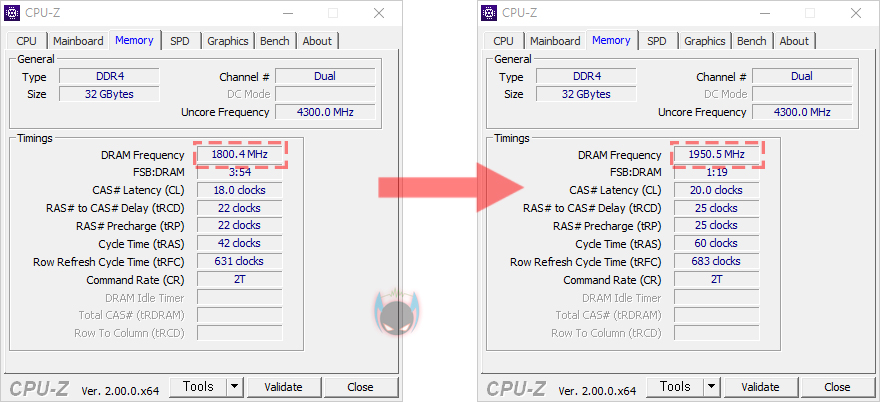Click FSB:DRAM value 1:19
This screenshot has height=402, width=880.
(717, 172)
